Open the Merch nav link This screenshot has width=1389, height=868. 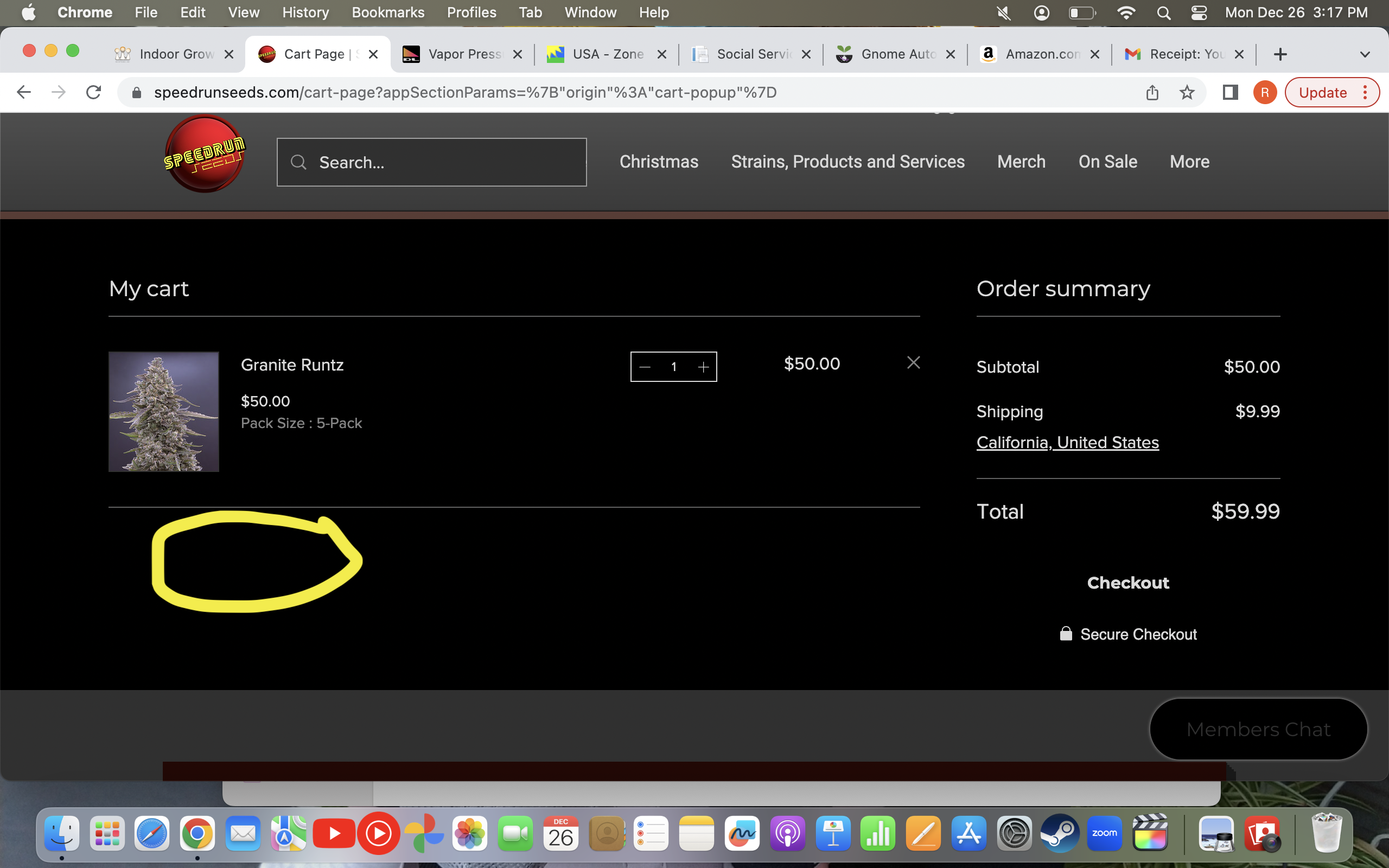coord(1021,162)
